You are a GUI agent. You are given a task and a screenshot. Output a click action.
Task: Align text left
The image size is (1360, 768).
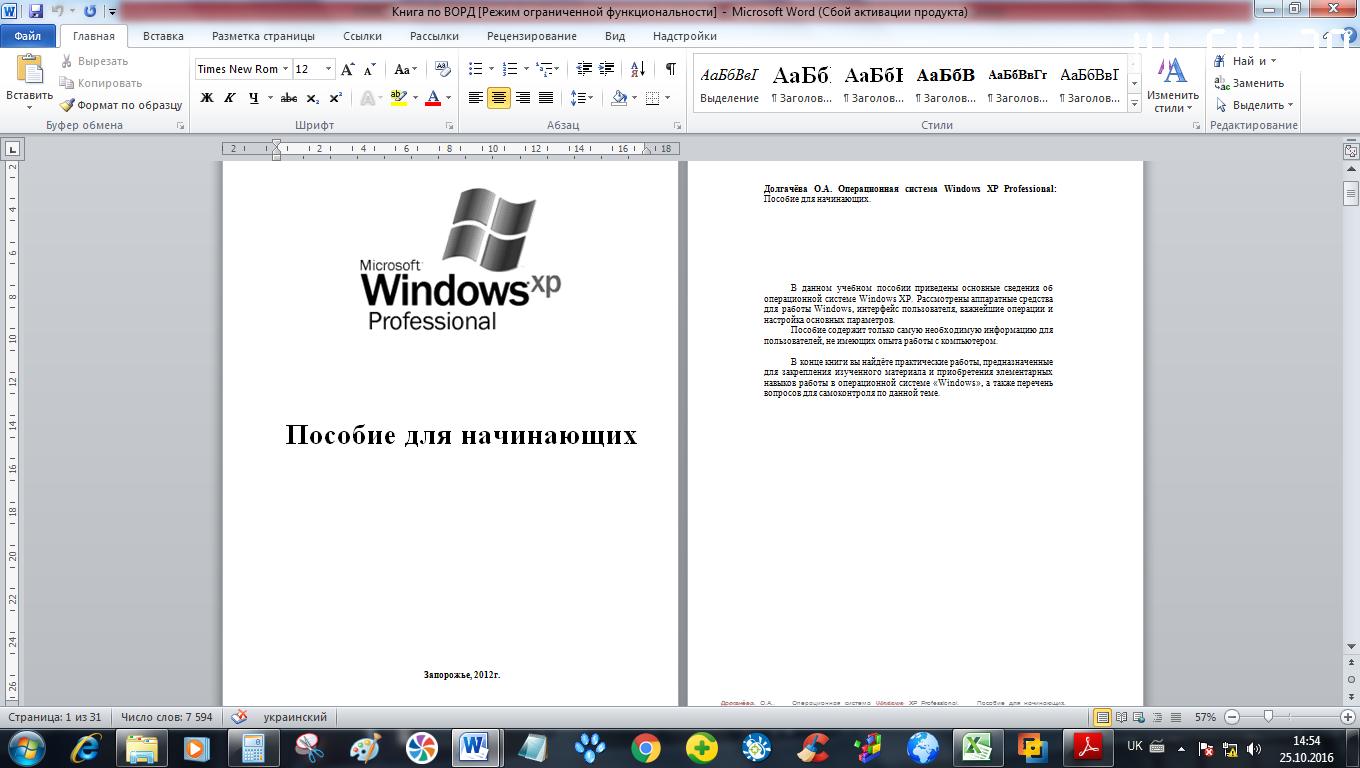point(476,98)
